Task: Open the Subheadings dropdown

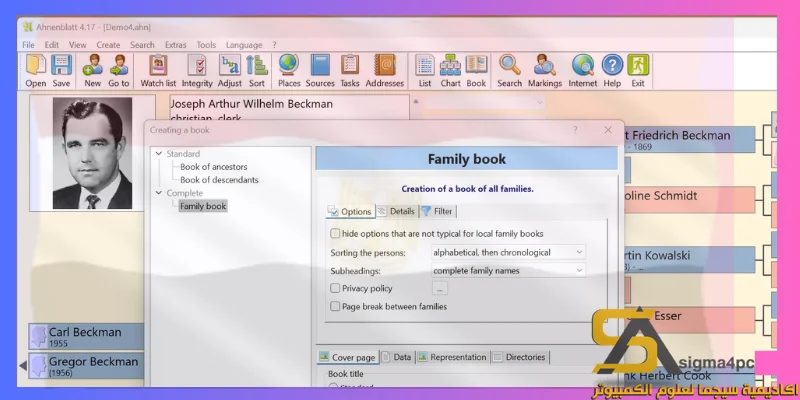Action: click(508, 270)
